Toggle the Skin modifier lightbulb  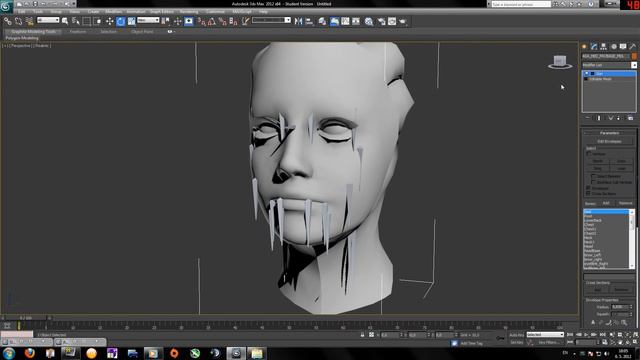pos(587,73)
